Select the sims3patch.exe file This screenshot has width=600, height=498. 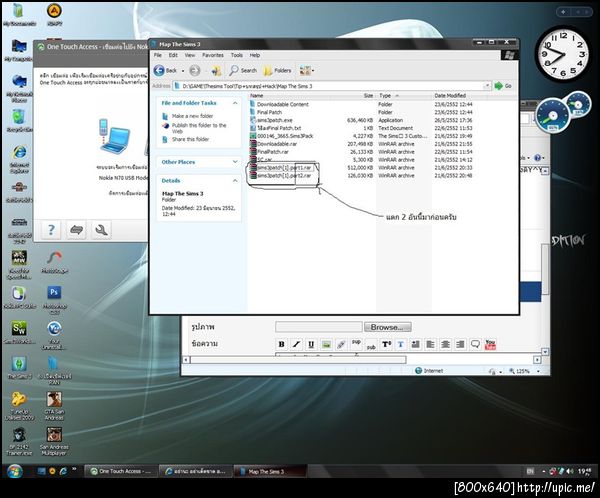click(274, 120)
